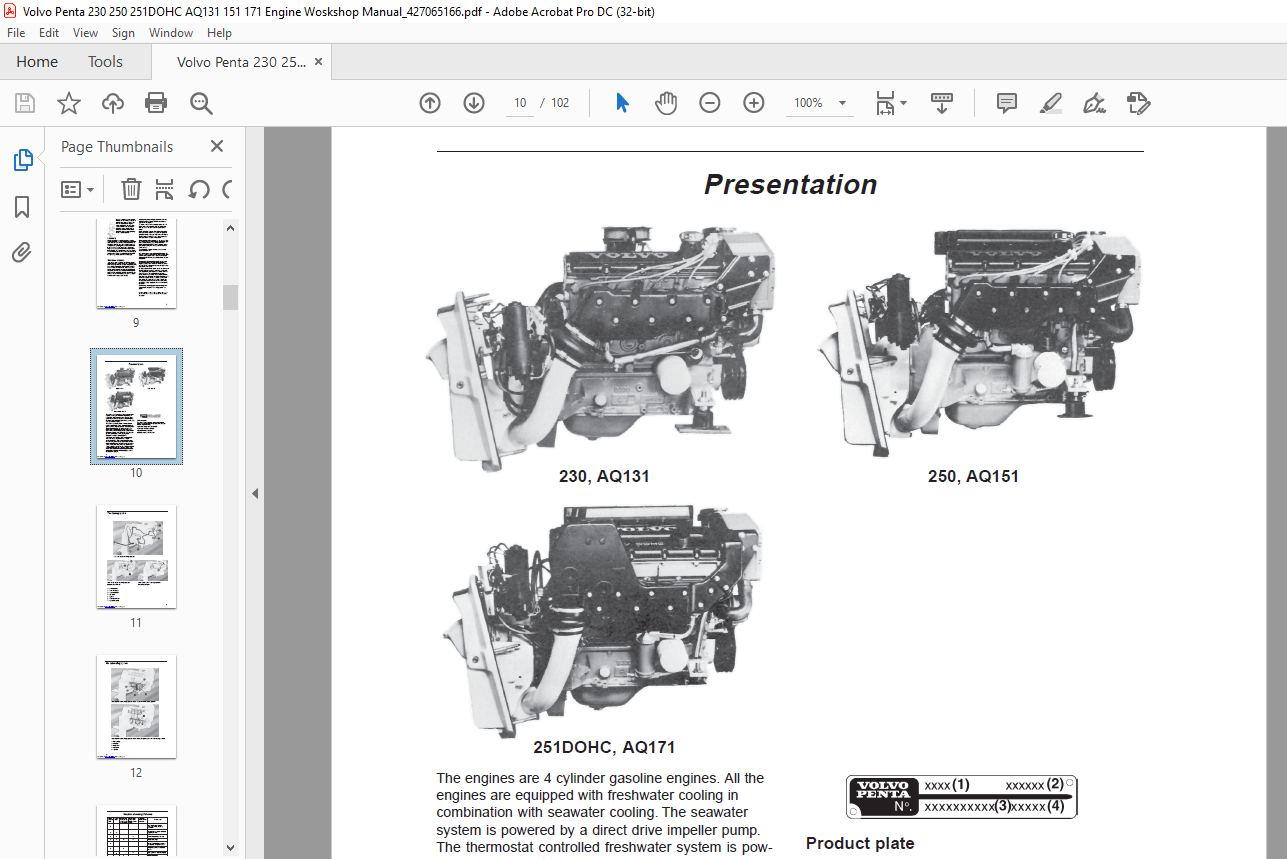
Task: Click the Volvo Penta product plate image
Action: 961,797
